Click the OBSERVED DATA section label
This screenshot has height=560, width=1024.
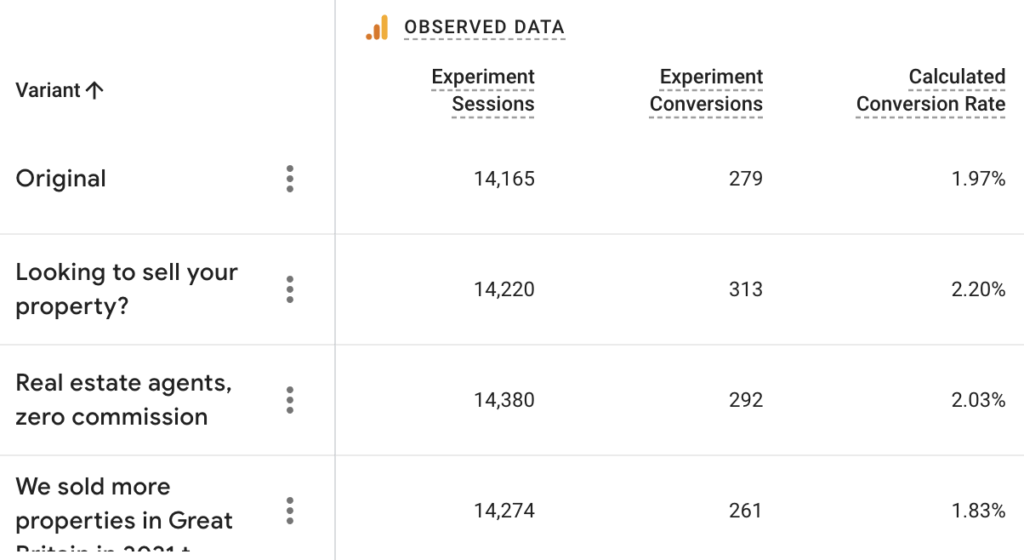(x=484, y=28)
